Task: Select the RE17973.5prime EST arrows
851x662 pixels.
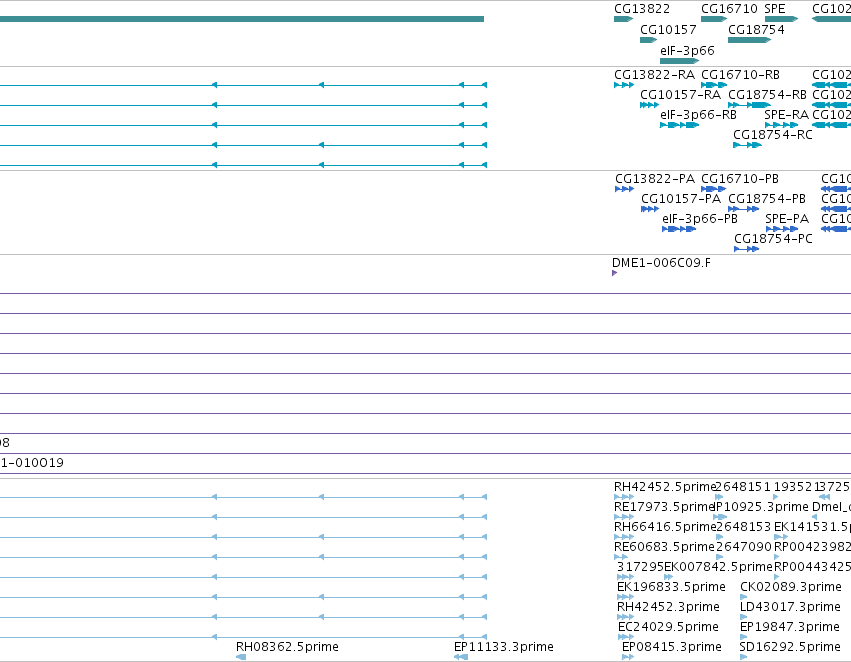Action: tap(624, 517)
